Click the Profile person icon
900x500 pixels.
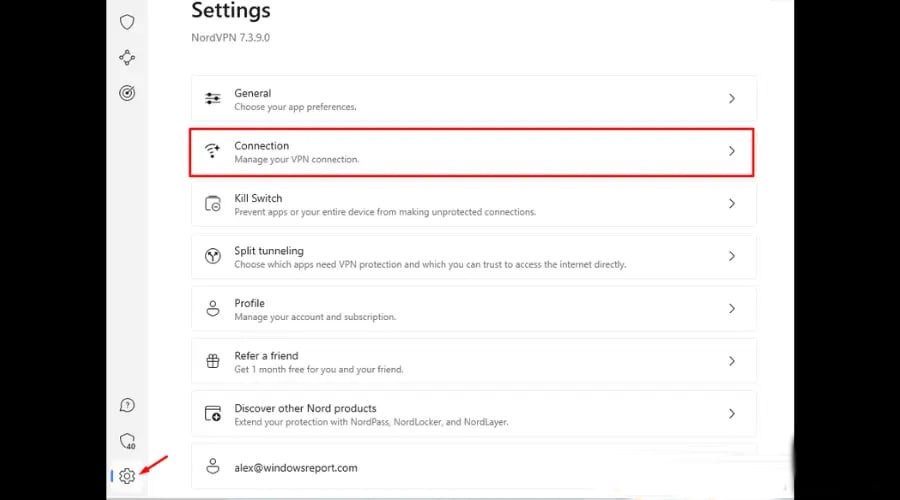[x=212, y=308]
